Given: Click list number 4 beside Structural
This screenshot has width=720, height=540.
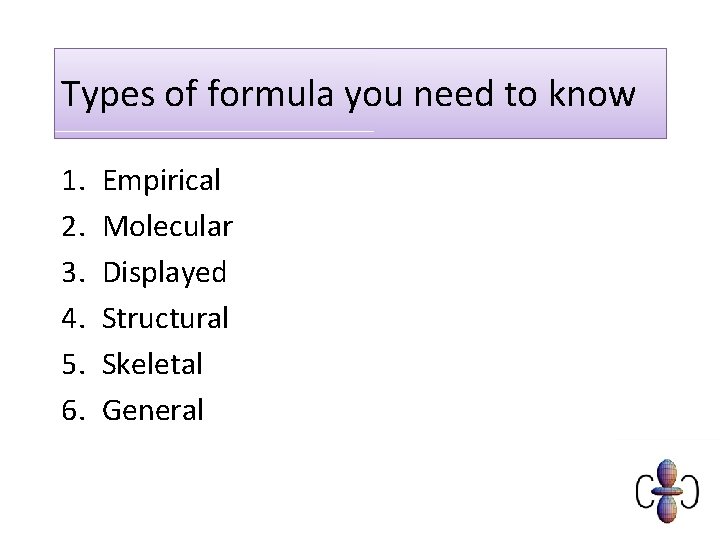Looking at the screenshot, I should pyautogui.click(x=70, y=318).
